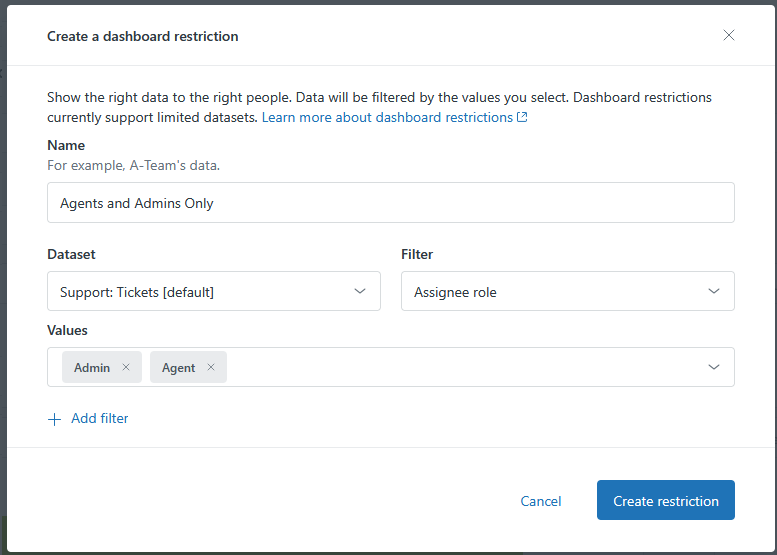
Task: Click the Support: Tickets [default] selection
Action: tap(137, 292)
